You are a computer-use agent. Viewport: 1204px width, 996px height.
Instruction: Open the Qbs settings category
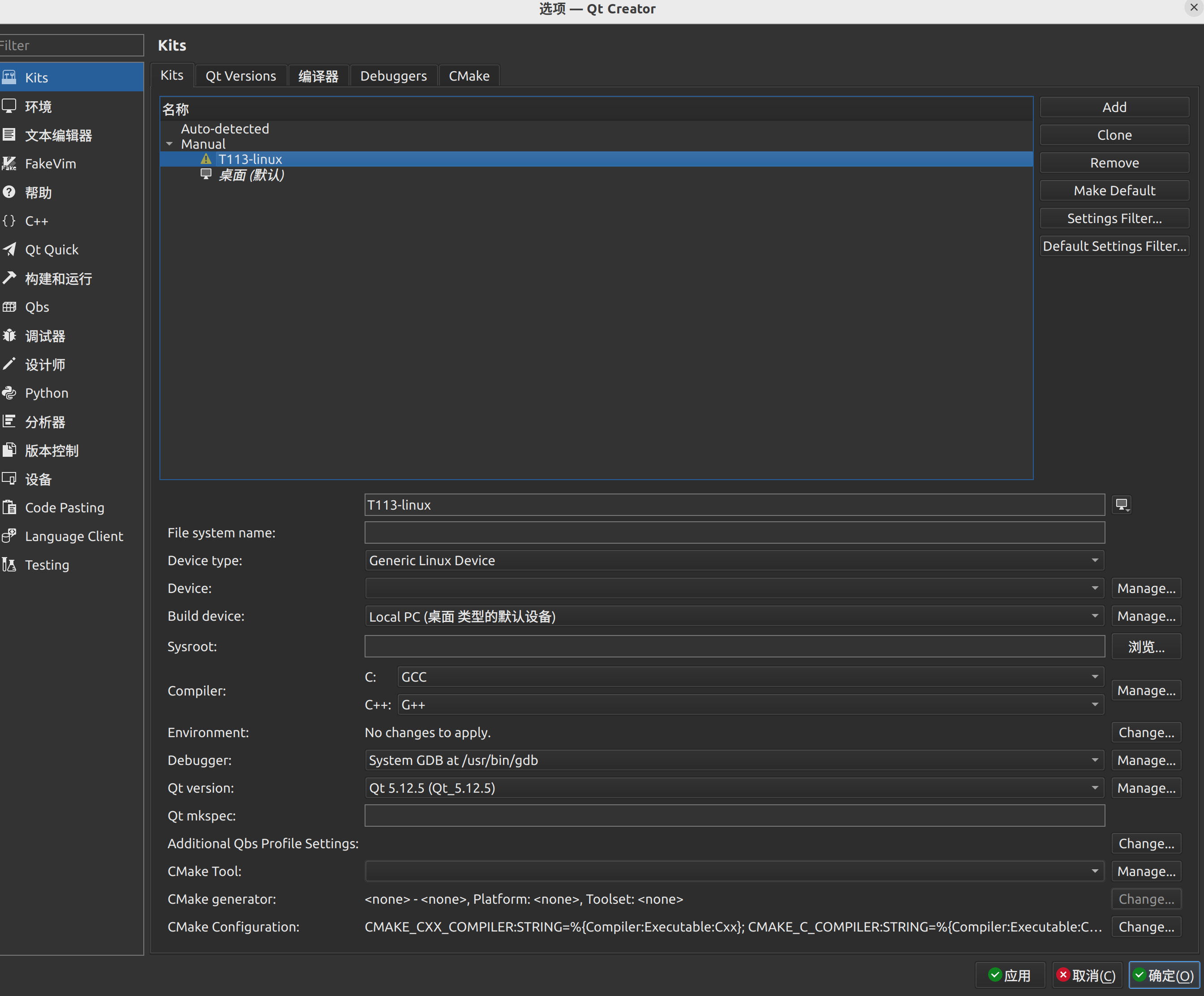pos(71,307)
